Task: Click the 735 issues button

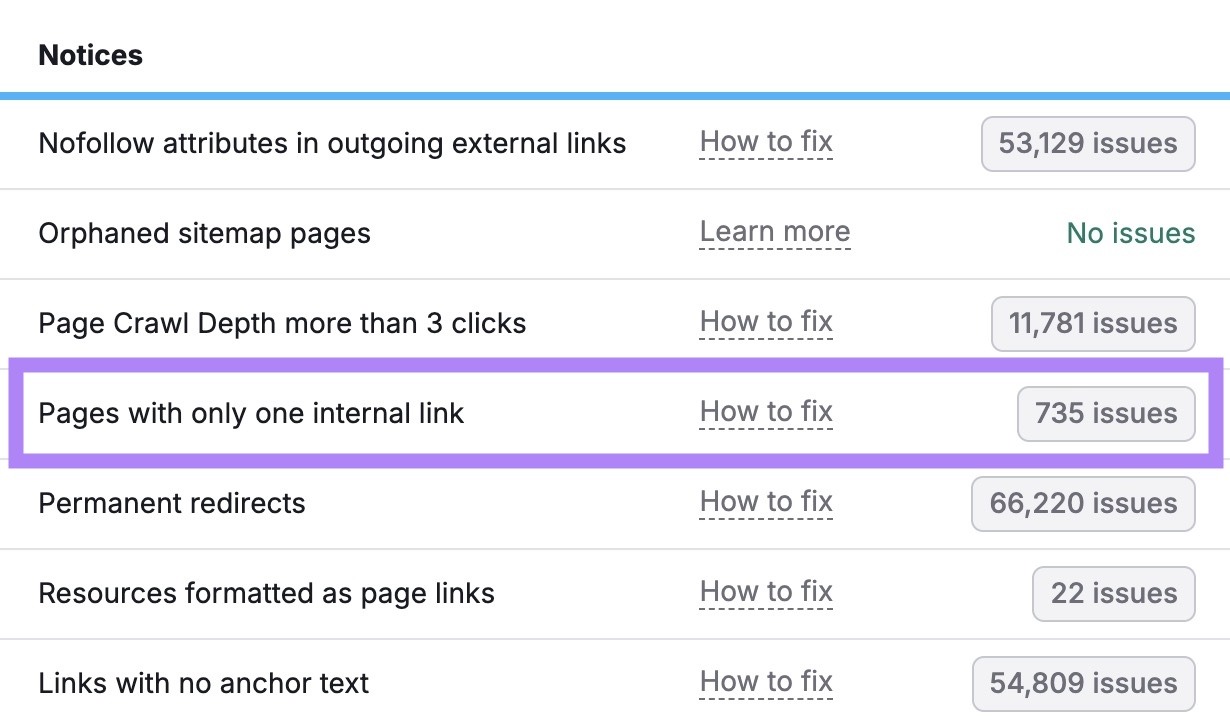Action: (1105, 413)
